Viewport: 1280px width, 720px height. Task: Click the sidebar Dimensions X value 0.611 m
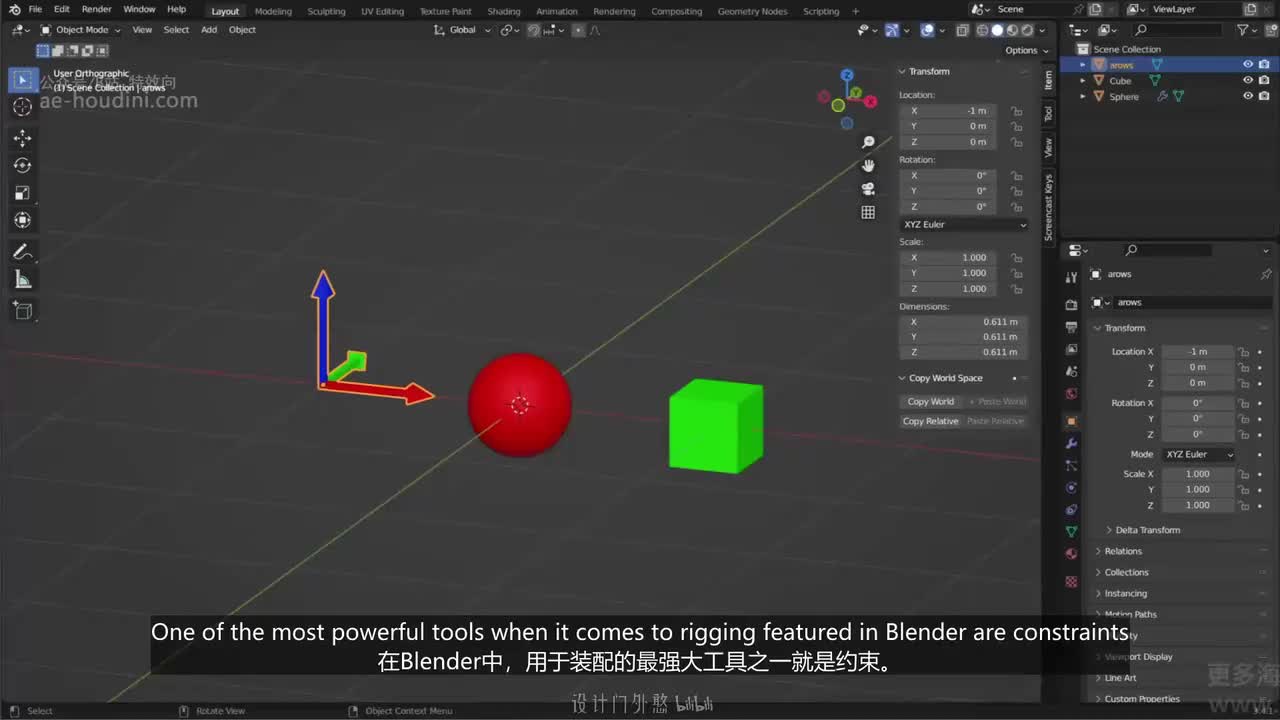pos(962,322)
